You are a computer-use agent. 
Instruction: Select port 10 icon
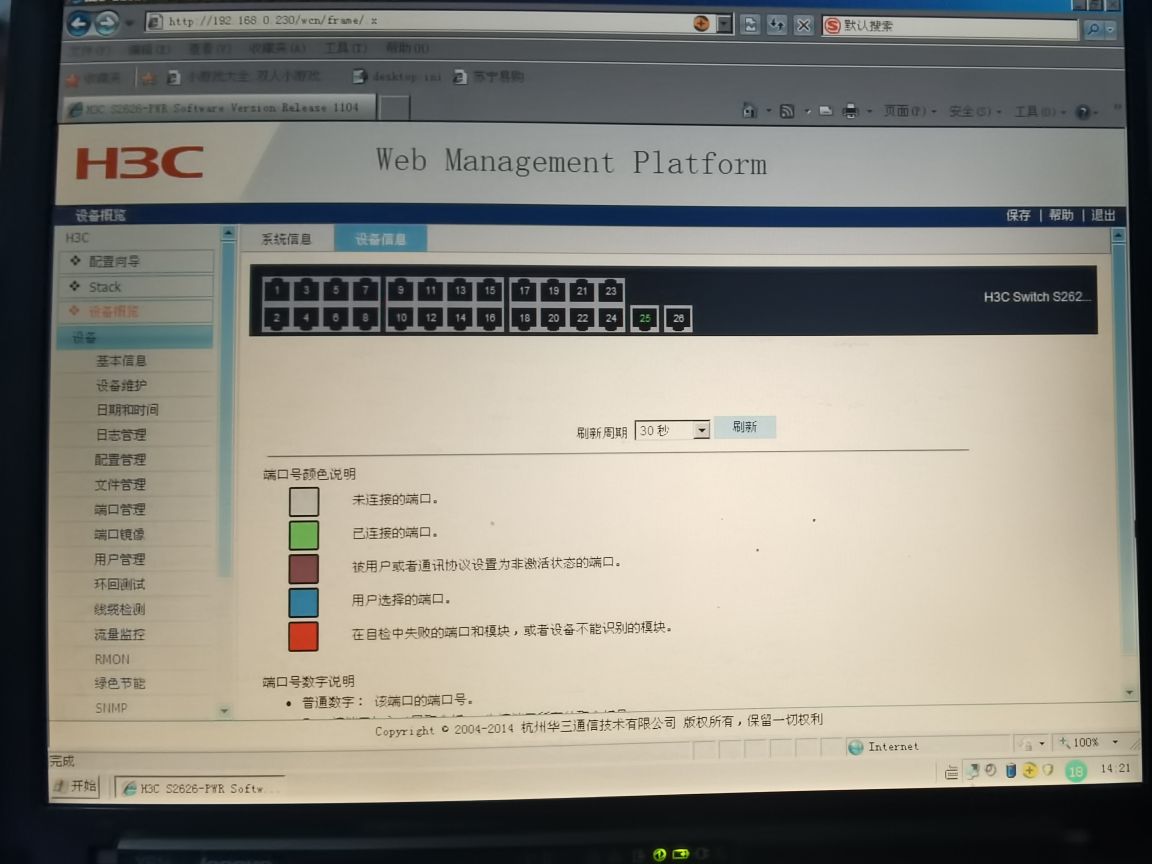click(x=401, y=317)
